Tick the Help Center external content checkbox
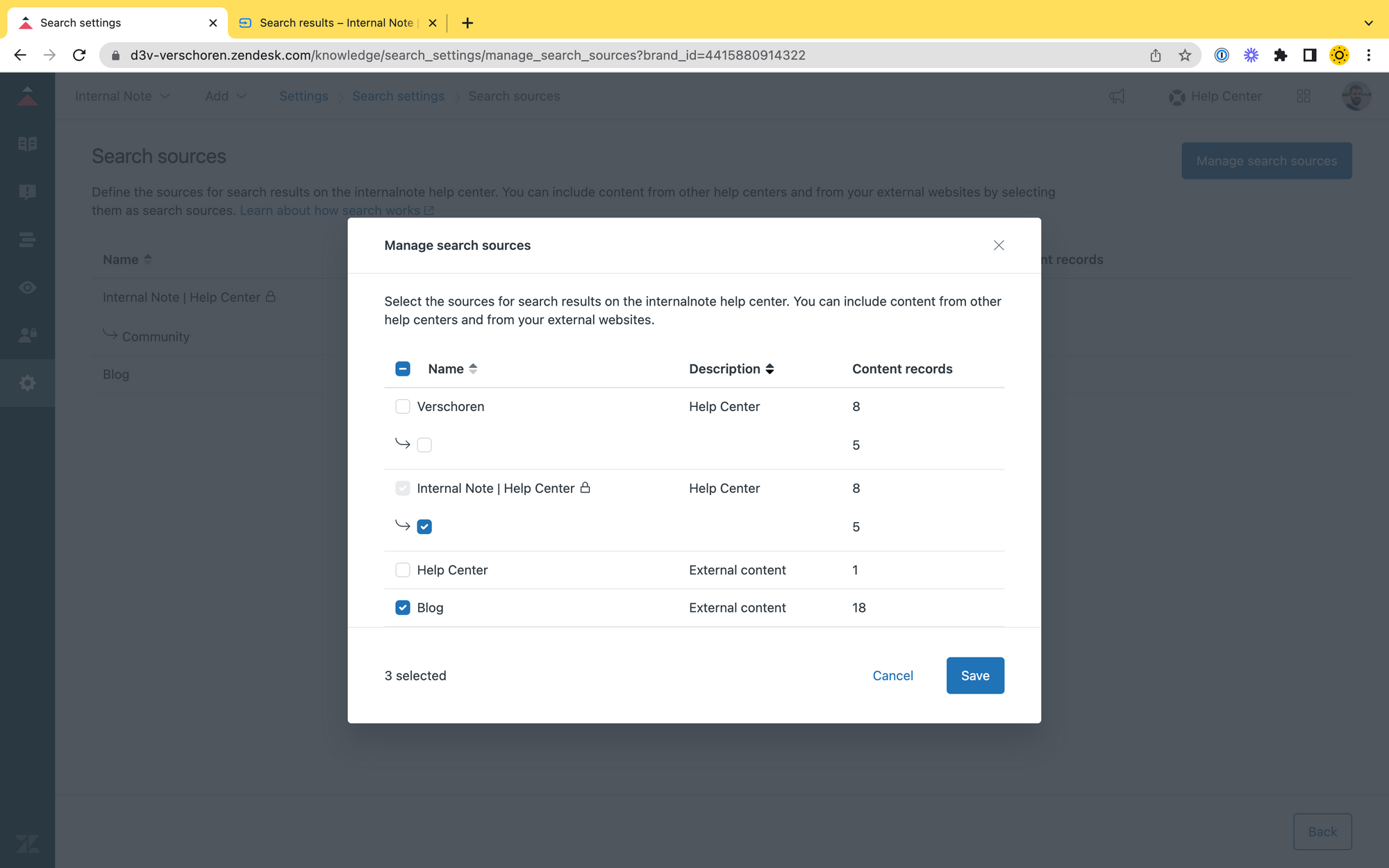The image size is (1389, 868). [x=403, y=570]
